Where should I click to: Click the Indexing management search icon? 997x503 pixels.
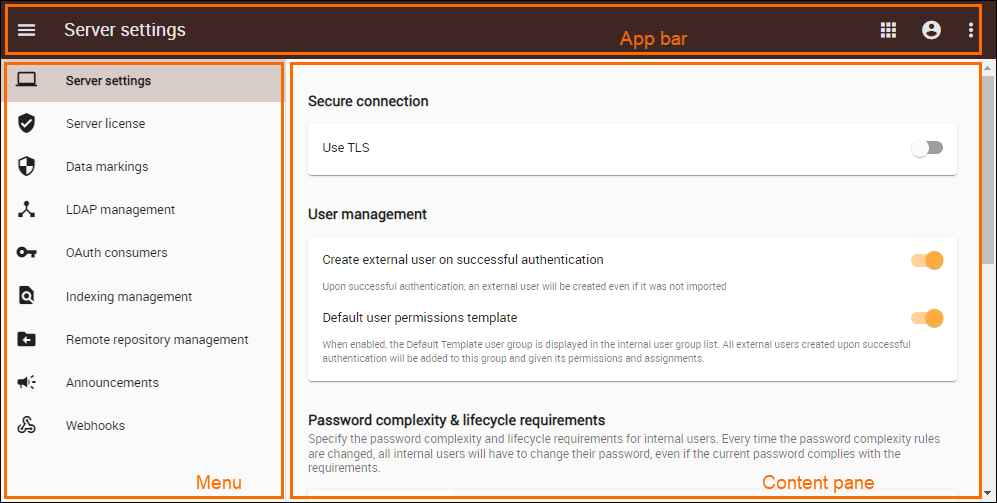click(27, 296)
